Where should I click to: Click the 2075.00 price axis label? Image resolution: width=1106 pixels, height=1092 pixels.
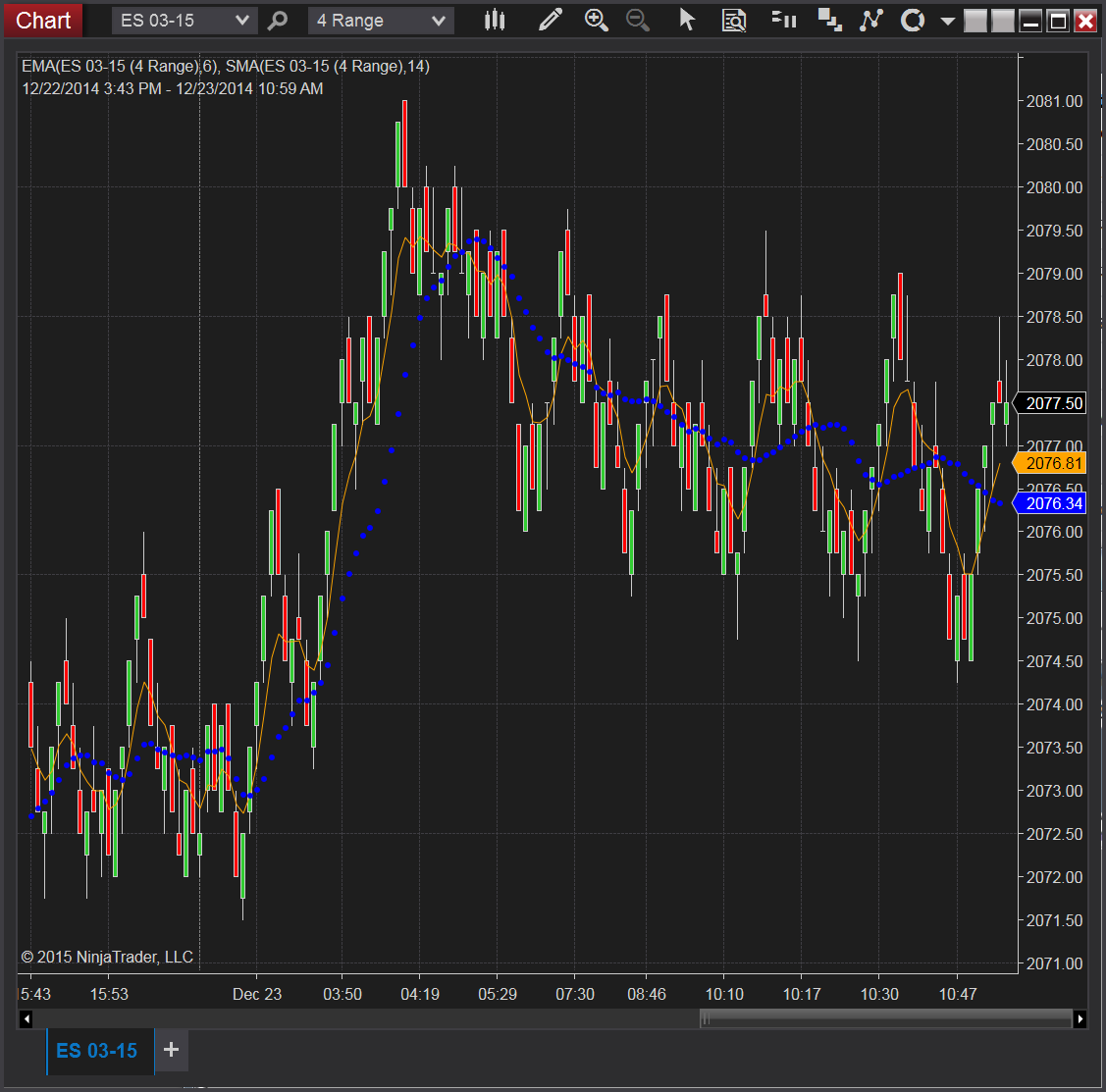coord(1054,618)
